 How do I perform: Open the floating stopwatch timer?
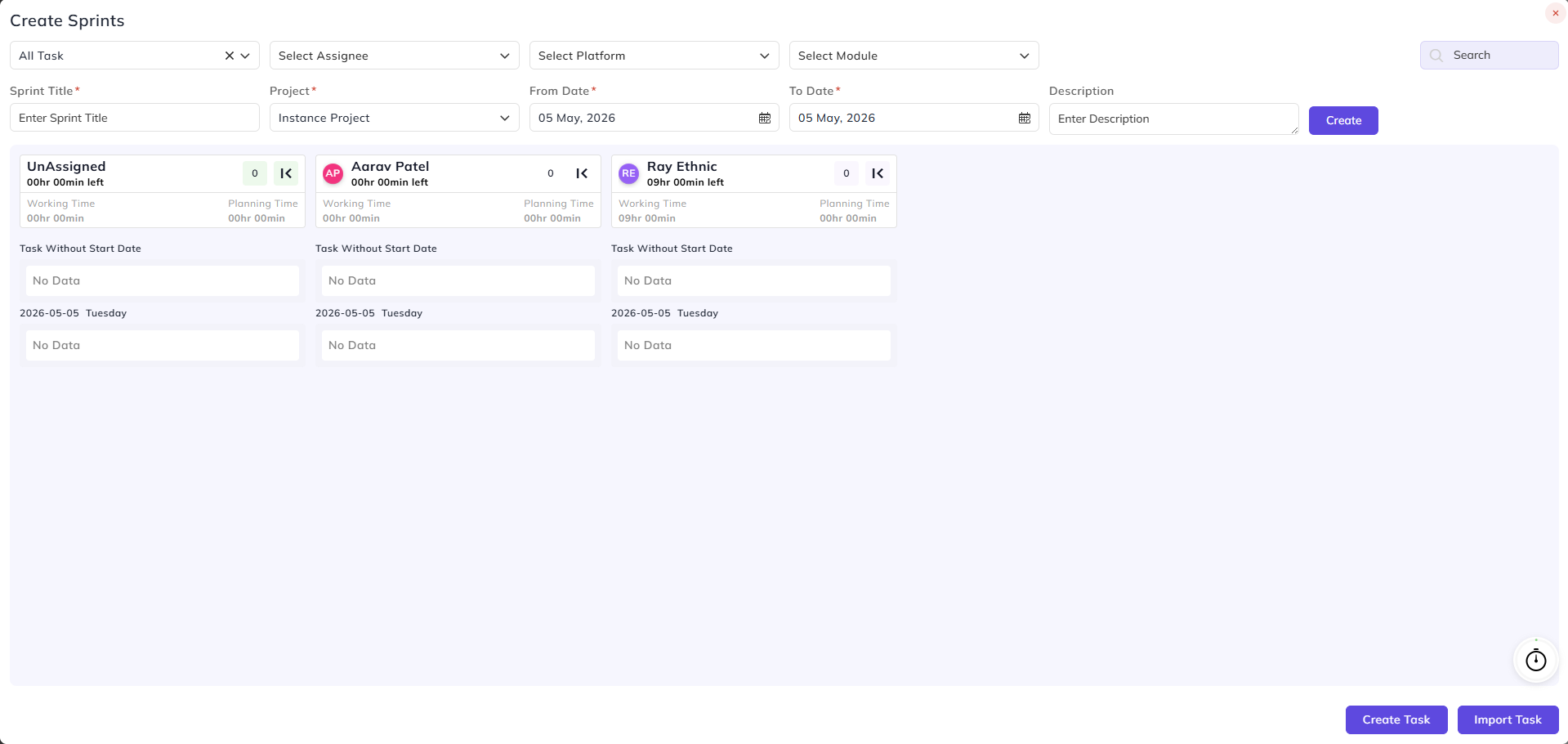click(x=1536, y=660)
